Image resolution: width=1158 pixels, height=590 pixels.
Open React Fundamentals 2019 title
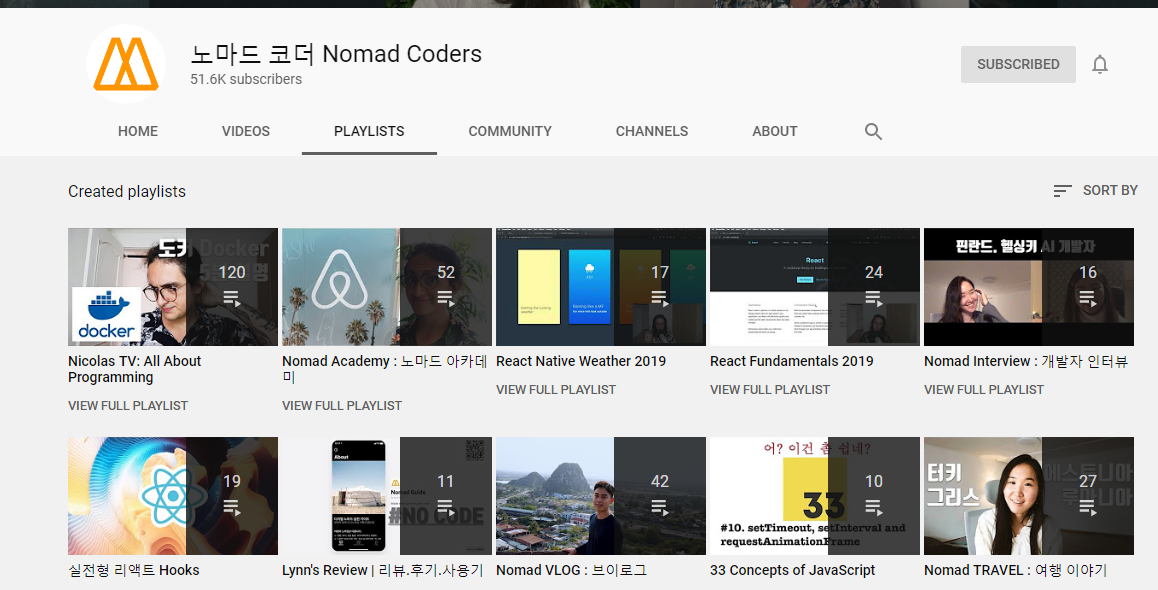pos(792,361)
